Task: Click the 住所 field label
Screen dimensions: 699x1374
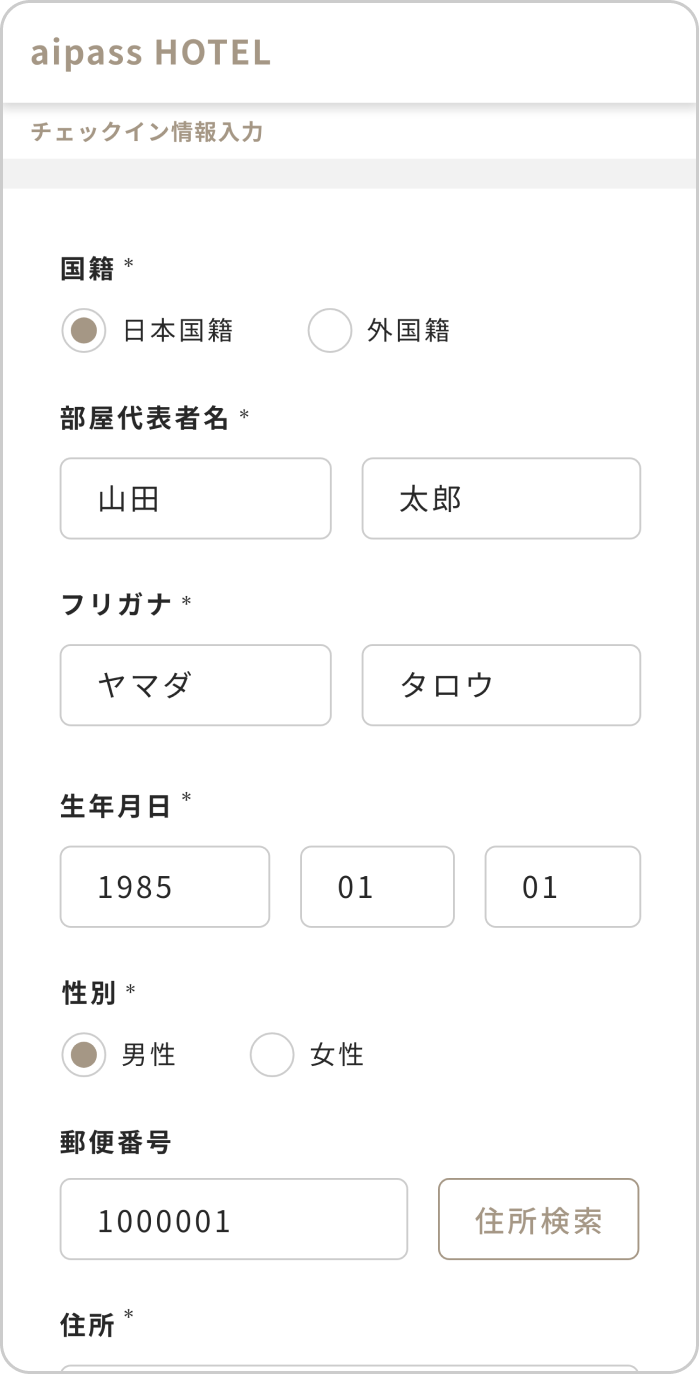Action: tap(88, 1326)
